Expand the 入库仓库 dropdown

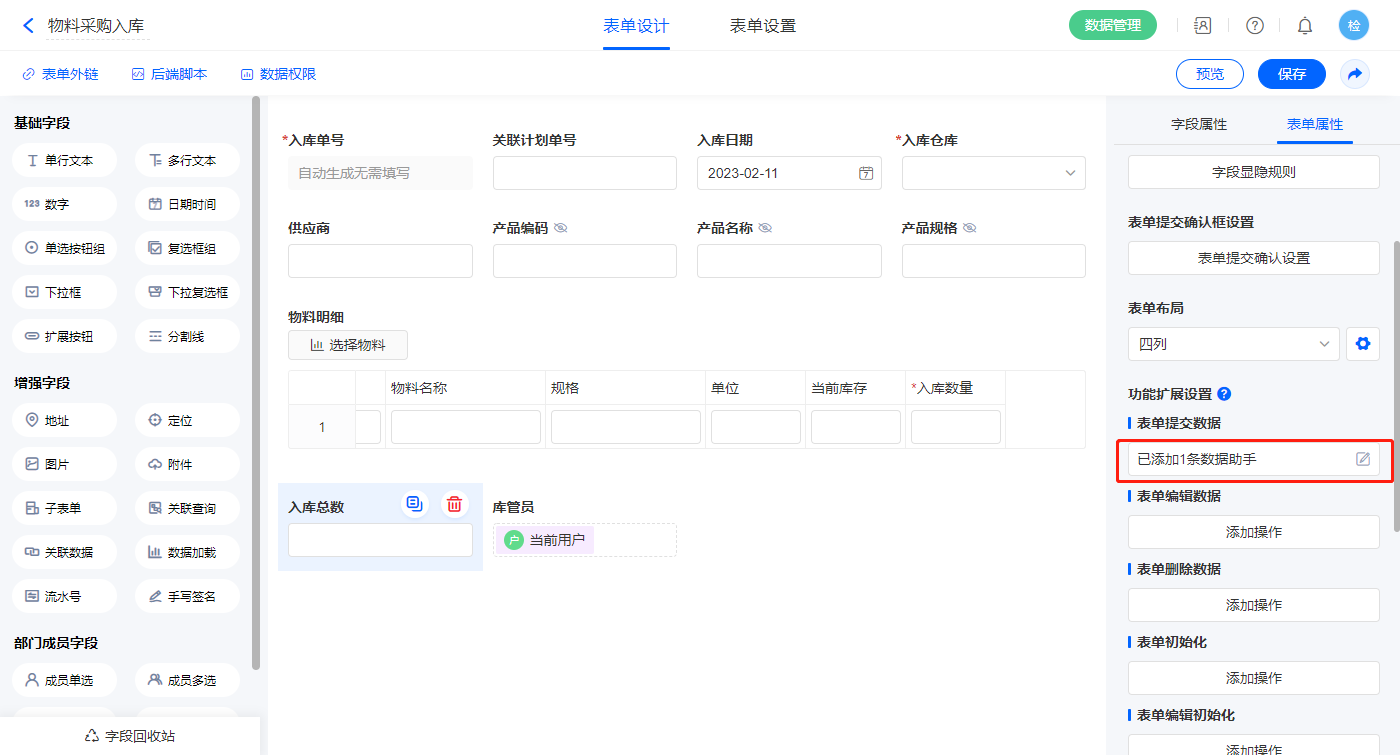(x=993, y=173)
